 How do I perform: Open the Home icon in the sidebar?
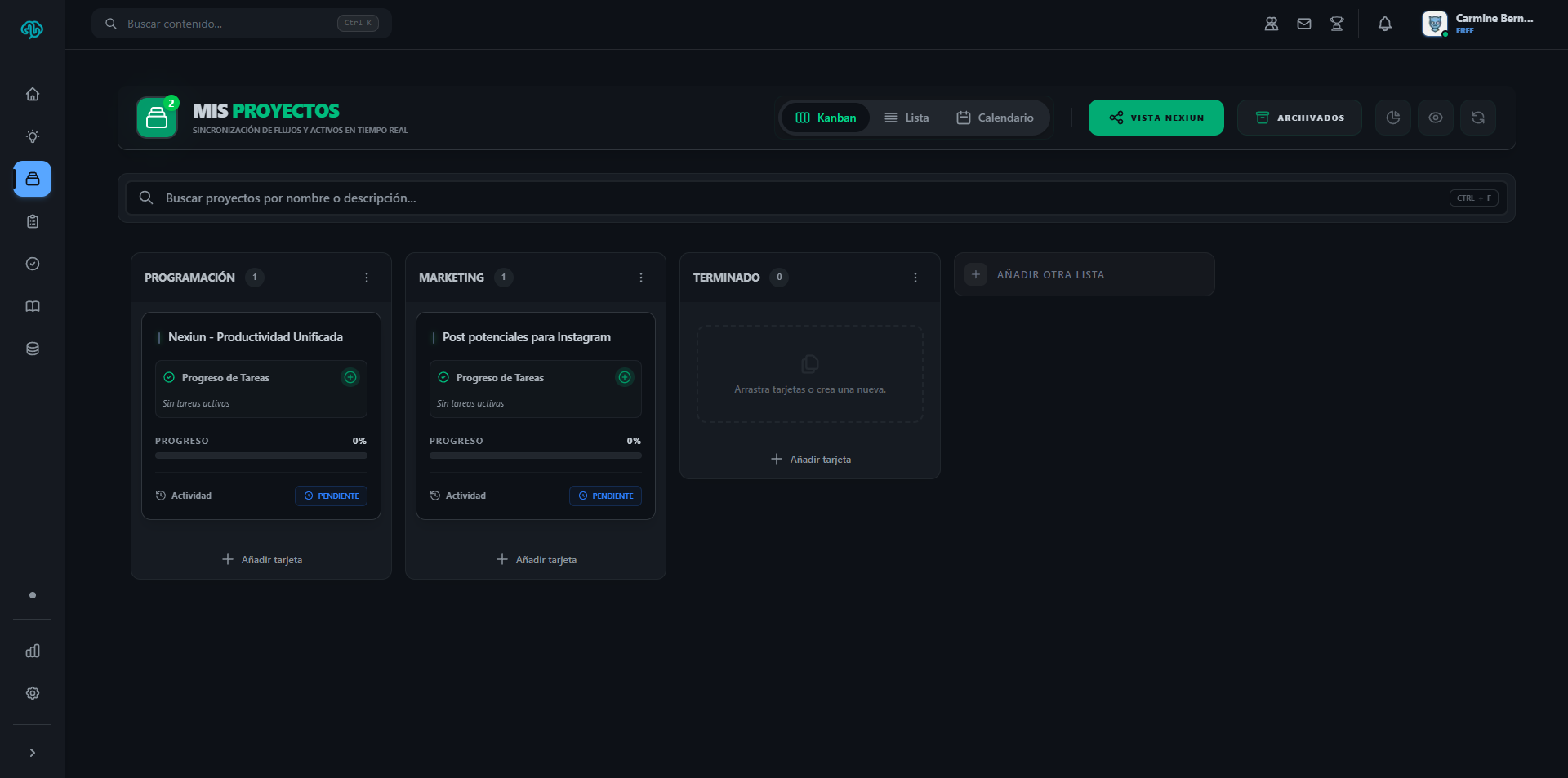tap(33, 94)
